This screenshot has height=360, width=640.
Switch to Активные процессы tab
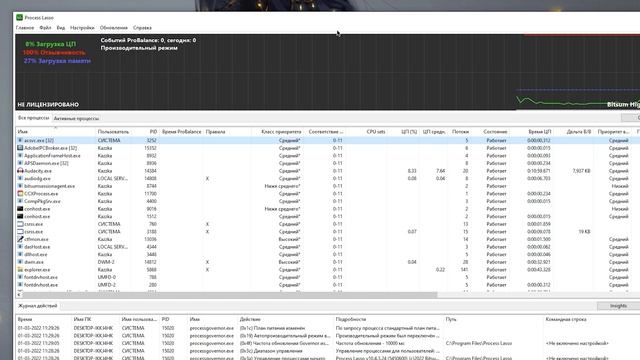click(x=76, y=118)
